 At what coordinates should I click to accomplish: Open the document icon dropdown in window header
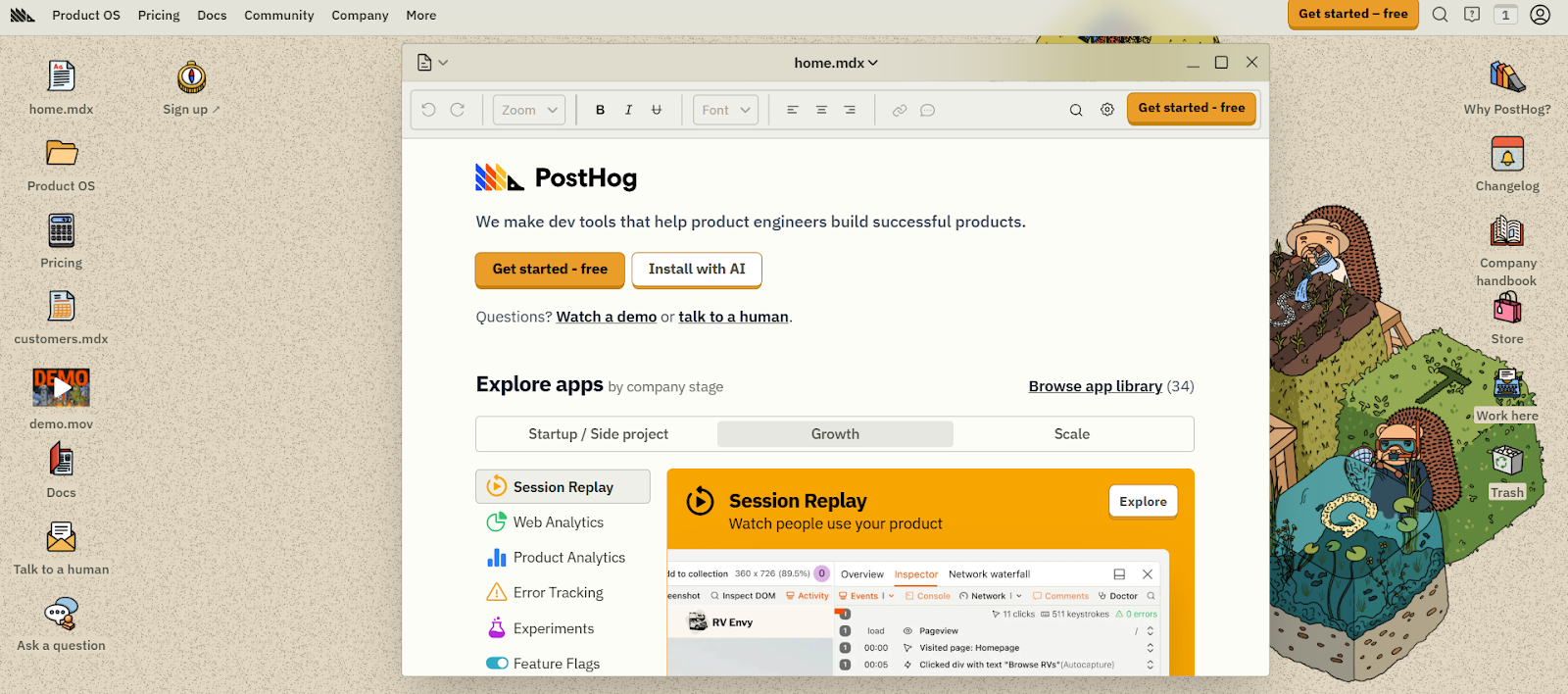pyautogui.click(x=432, y=63)
